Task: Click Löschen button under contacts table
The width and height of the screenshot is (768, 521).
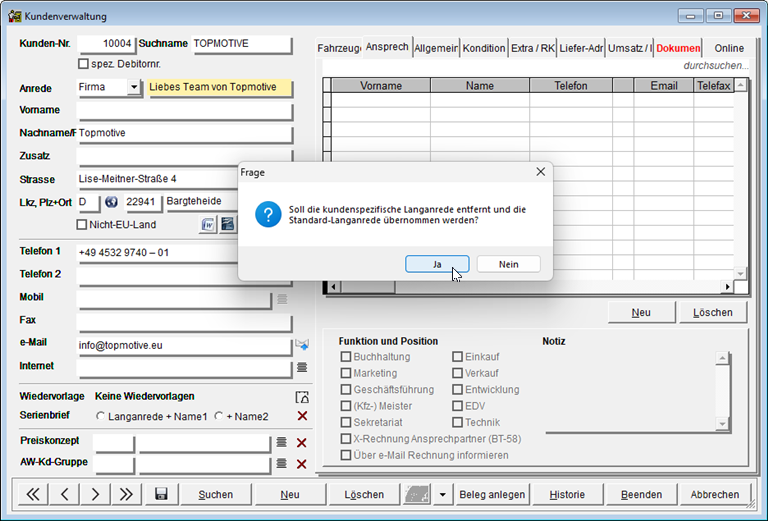Action: click(x=713, y=312)
